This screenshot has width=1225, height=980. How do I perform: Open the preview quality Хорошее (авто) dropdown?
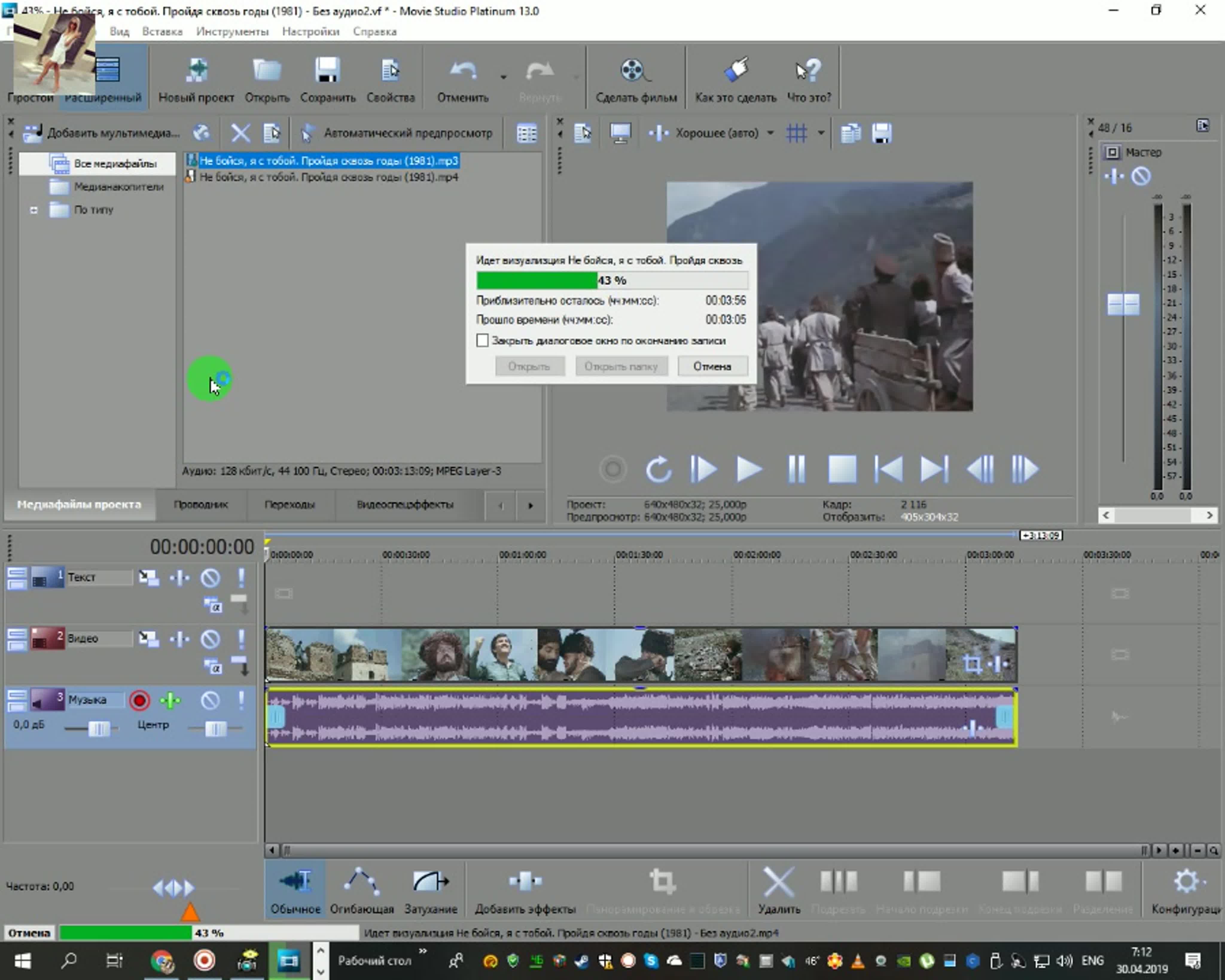point(770,133)
